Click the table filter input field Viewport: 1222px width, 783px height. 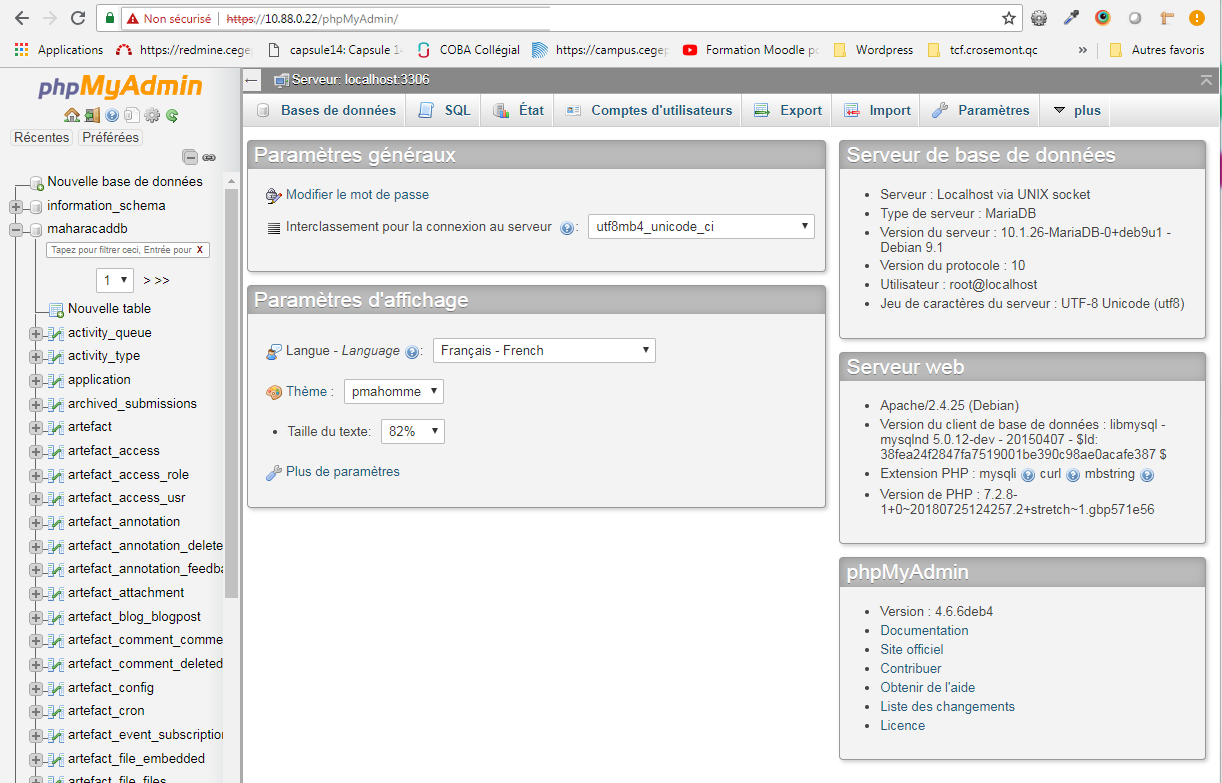pos(118,250)
